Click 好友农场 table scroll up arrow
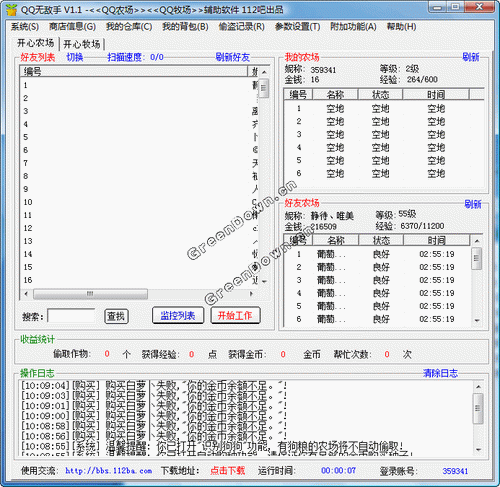Image resolution: width=500 pixels, height=487 pixels. click(477, 241)
